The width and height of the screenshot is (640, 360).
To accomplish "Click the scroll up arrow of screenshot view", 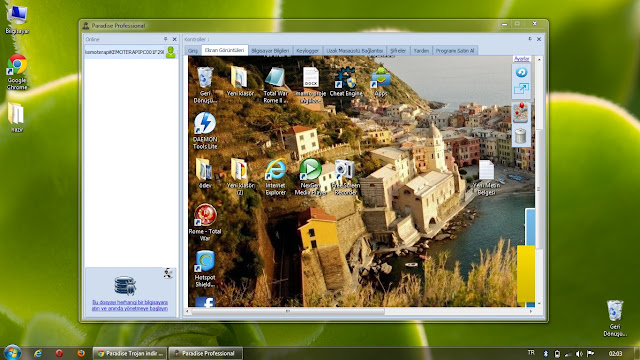I will [539, 60].
